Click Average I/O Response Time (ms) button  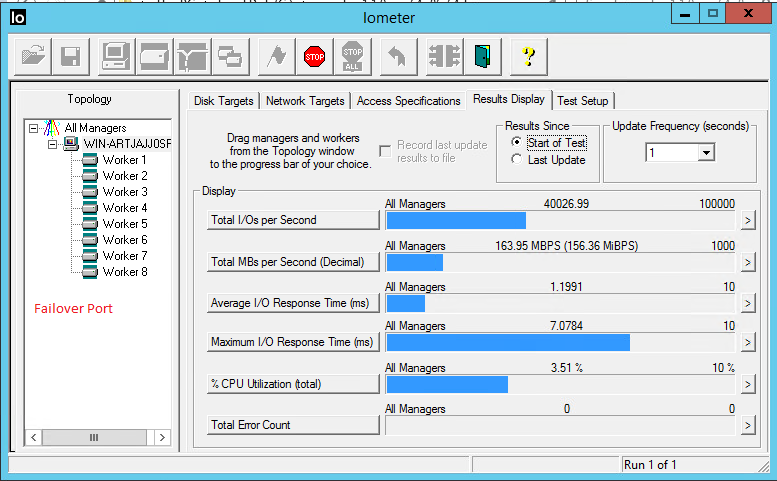pos(293,303)
